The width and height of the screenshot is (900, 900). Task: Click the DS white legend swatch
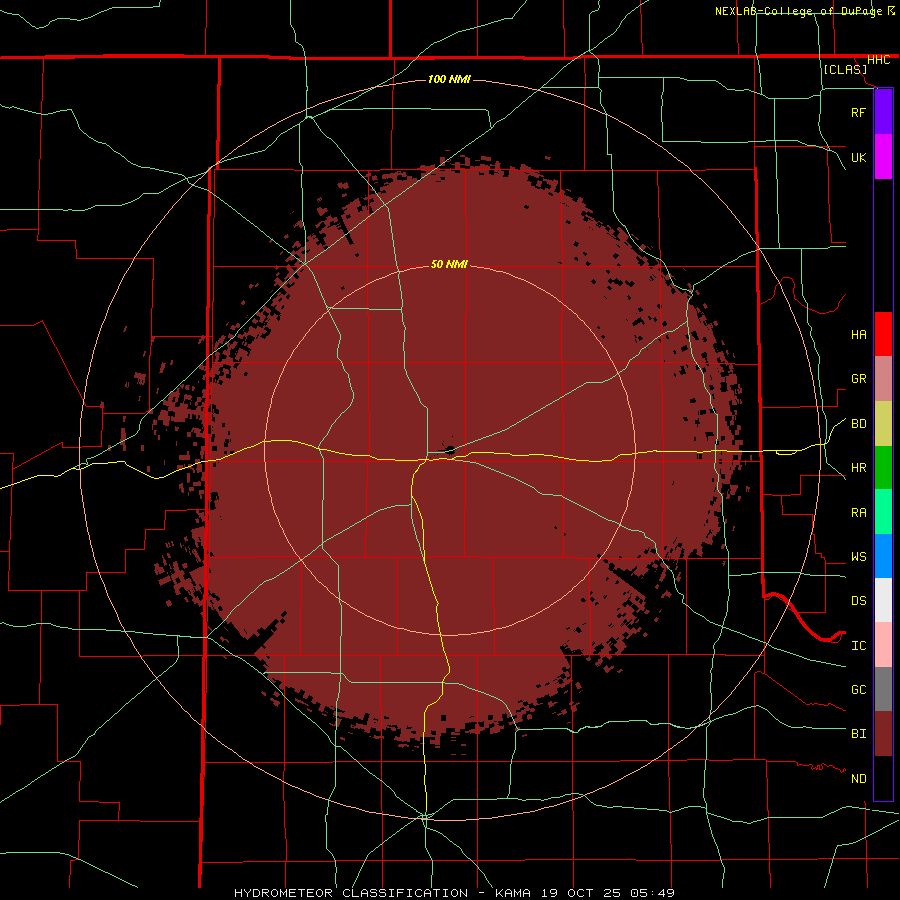click(x=883, y=600)
